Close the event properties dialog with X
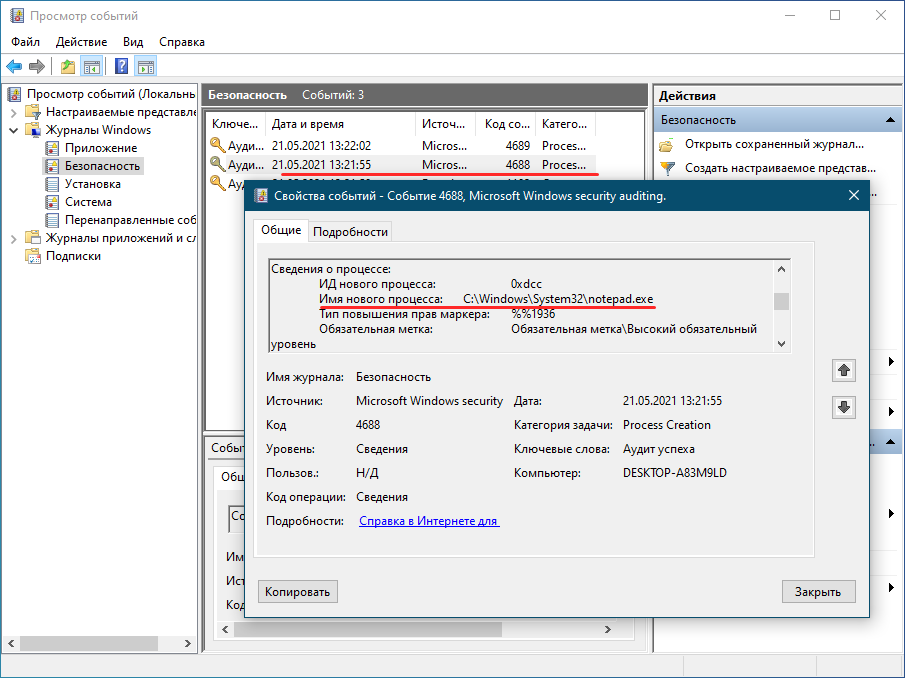This screenshot has width=905, height=678. 854,196
